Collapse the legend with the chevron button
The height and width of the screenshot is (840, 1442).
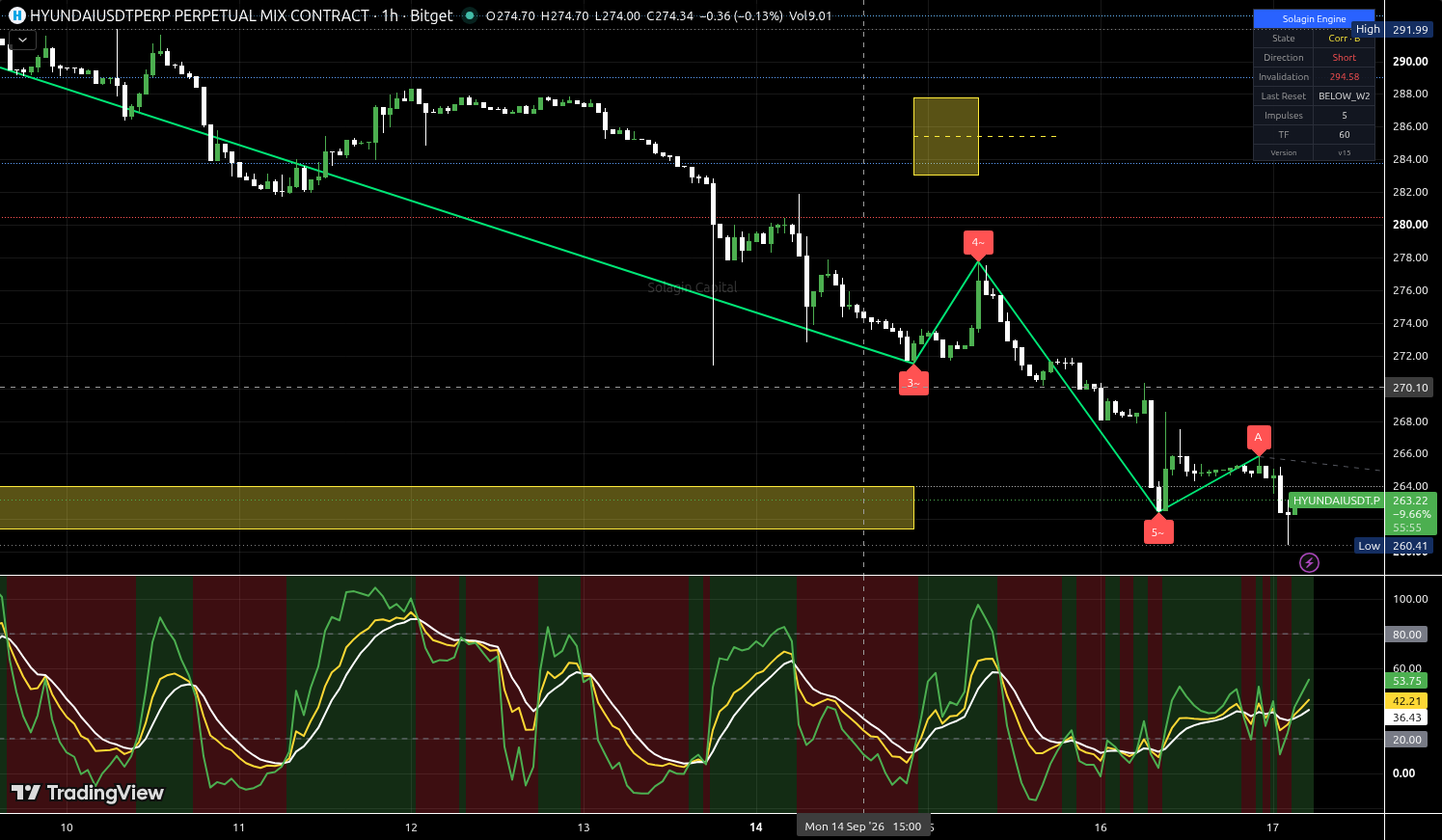tap(21, 41)
